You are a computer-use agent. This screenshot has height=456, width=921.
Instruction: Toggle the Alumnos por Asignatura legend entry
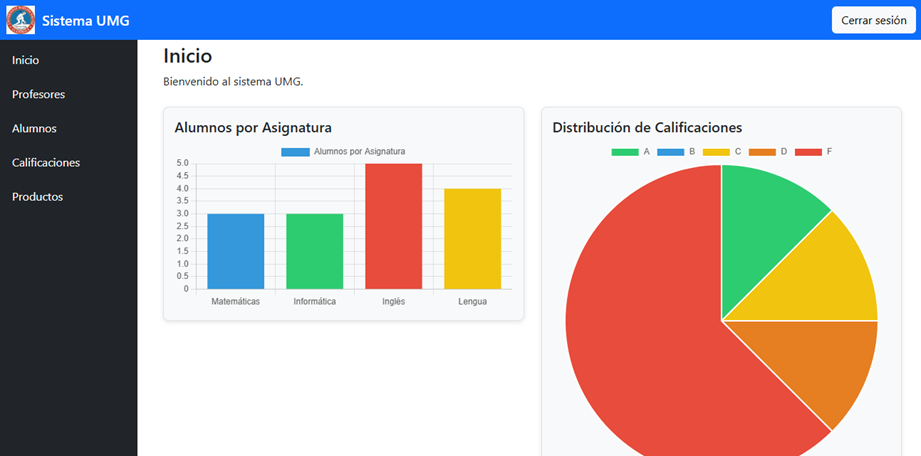[x=343, y=152]
